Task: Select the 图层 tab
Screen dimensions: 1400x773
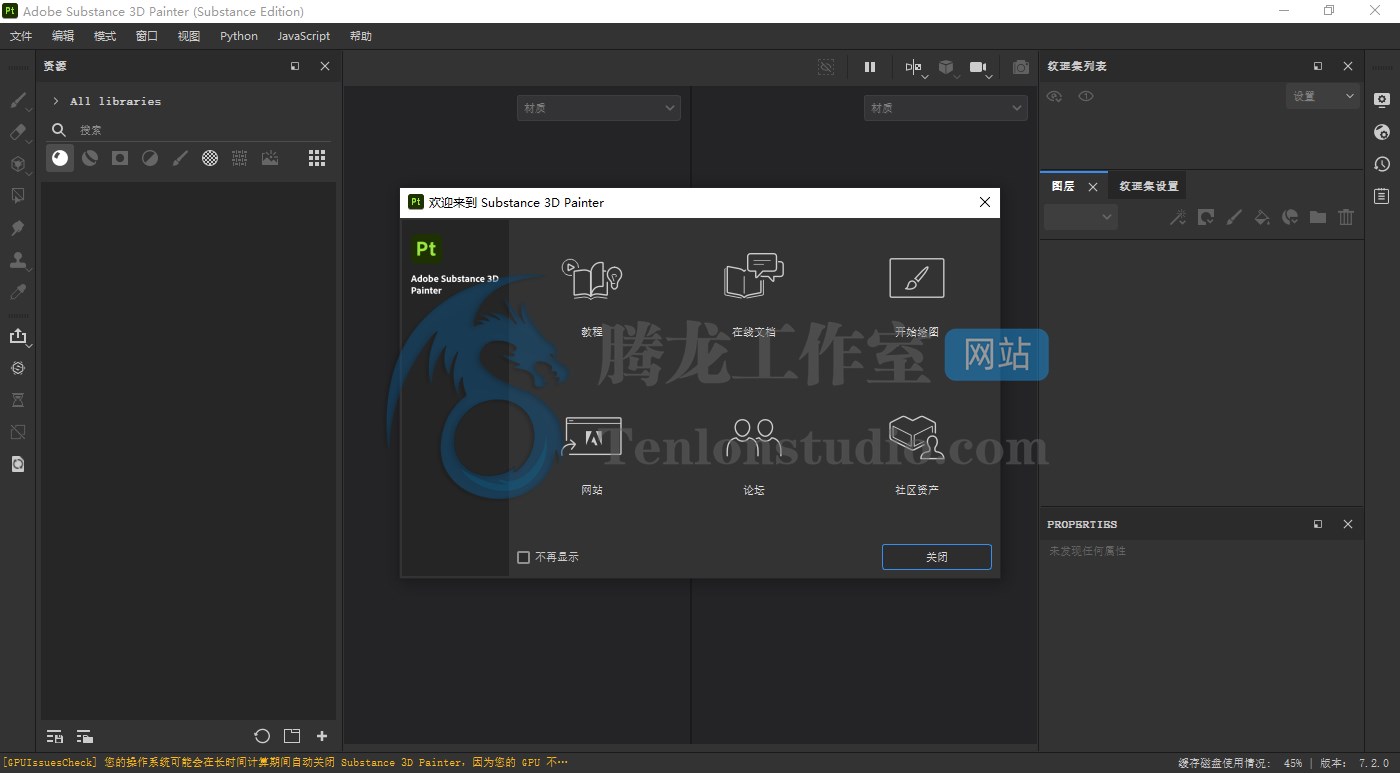Action: coord(1063,186)
